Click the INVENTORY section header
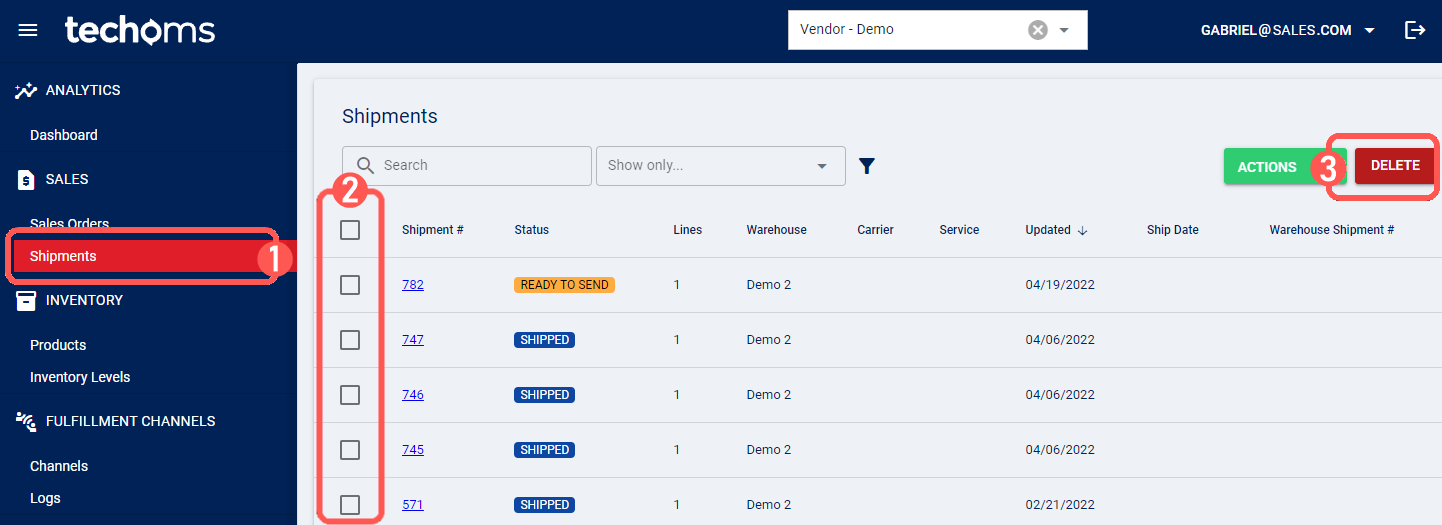 [84, 300]
